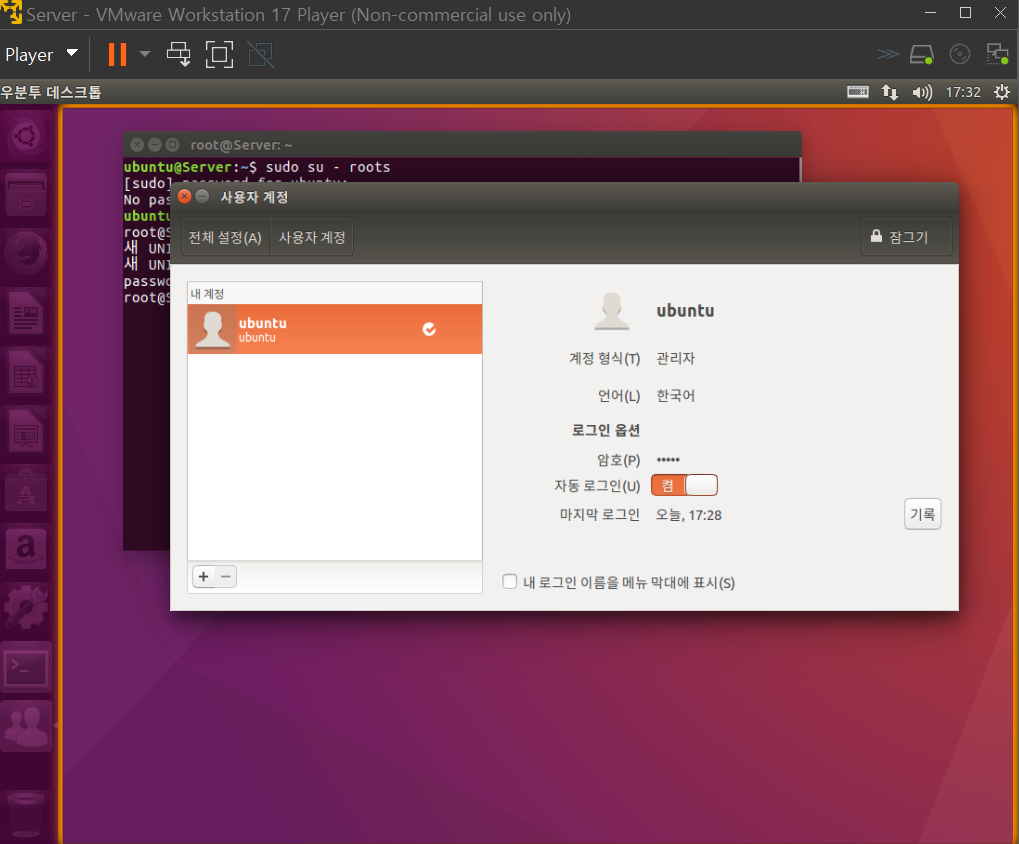
Task: Minimize the 사용자 계정 window
Action: click(202, 196)
